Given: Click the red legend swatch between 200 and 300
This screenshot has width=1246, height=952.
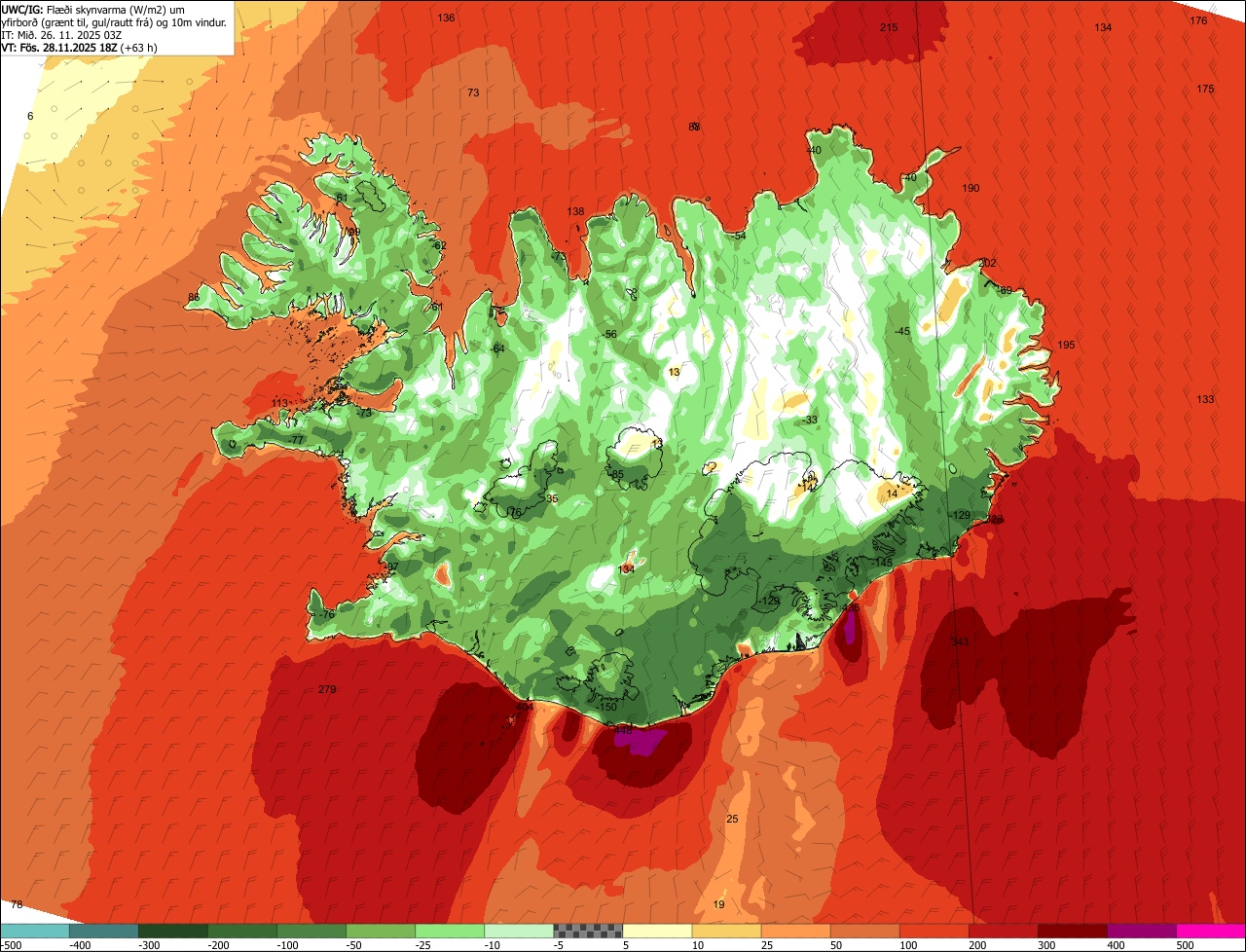Looking at the screenshot, I should click(x=1004, y=931).
